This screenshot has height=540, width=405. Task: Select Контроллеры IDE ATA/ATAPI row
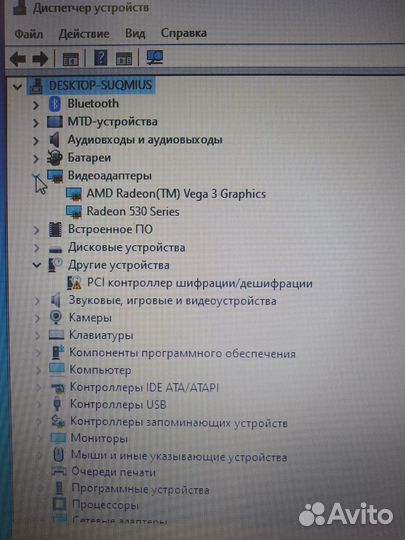click(144, 388)
